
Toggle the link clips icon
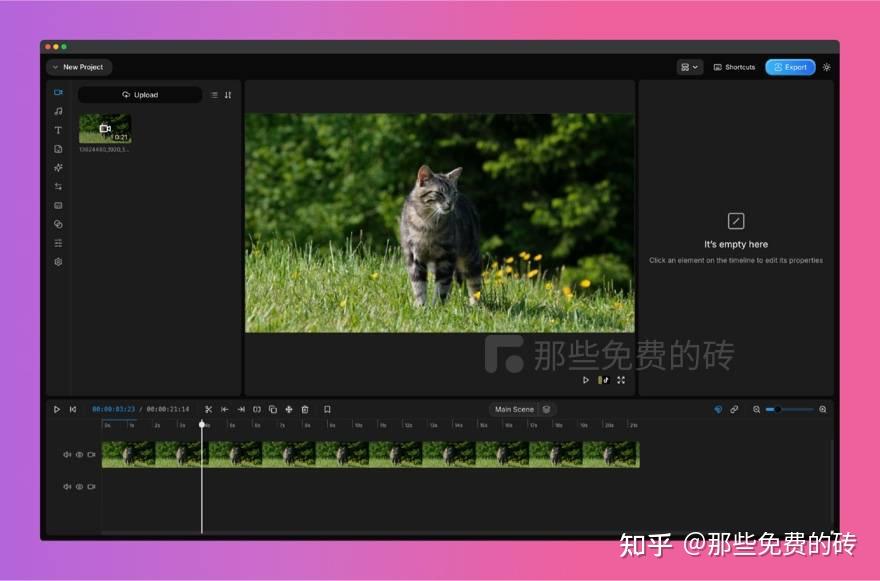tap(735, 409)
